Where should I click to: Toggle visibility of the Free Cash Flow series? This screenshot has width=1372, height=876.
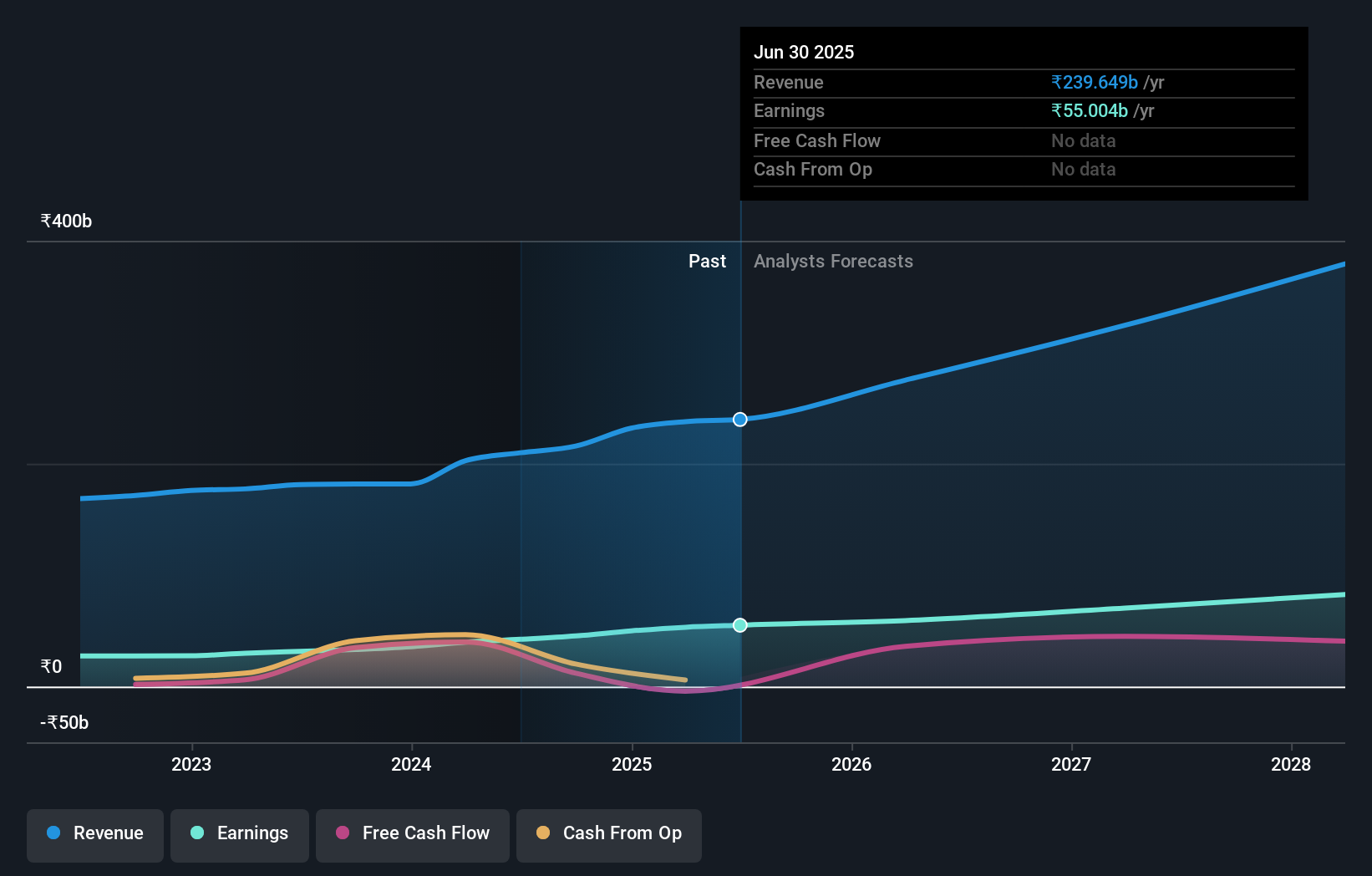coord(413,834)
